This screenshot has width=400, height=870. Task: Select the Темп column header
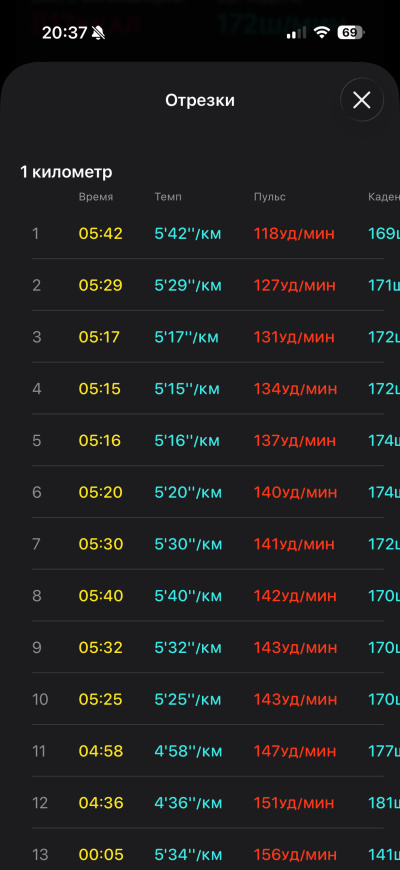click(168, 197)
